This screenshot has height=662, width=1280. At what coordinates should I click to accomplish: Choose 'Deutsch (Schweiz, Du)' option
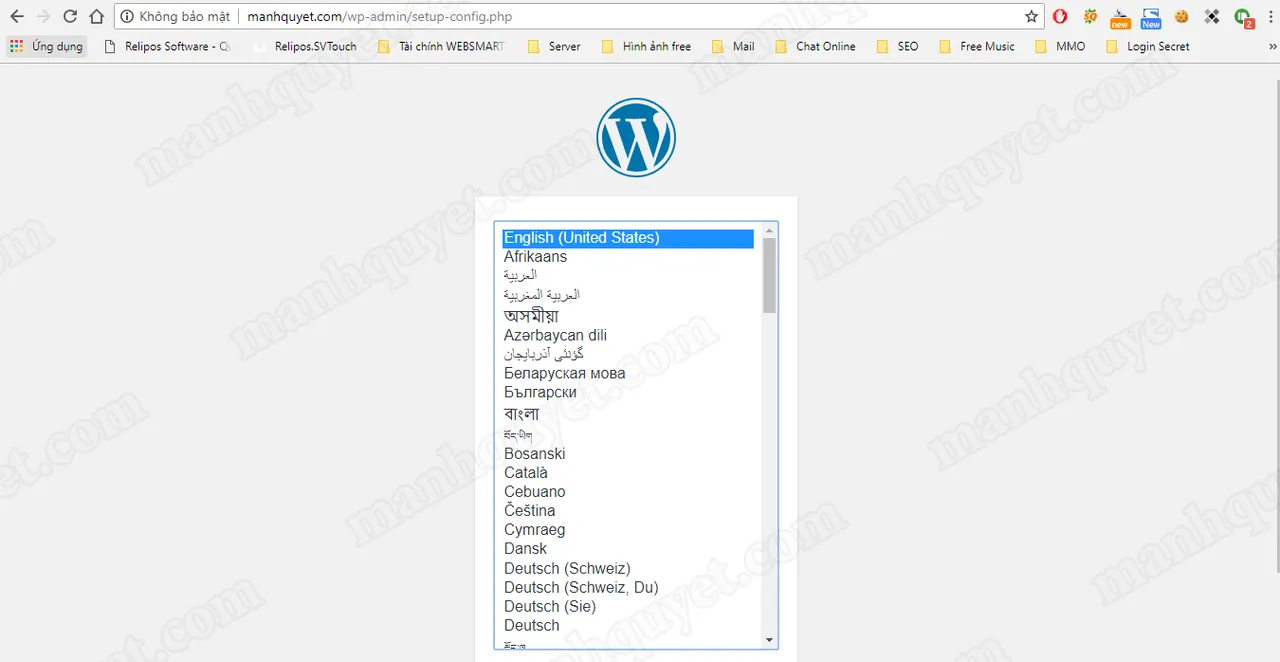coord(628,588)
